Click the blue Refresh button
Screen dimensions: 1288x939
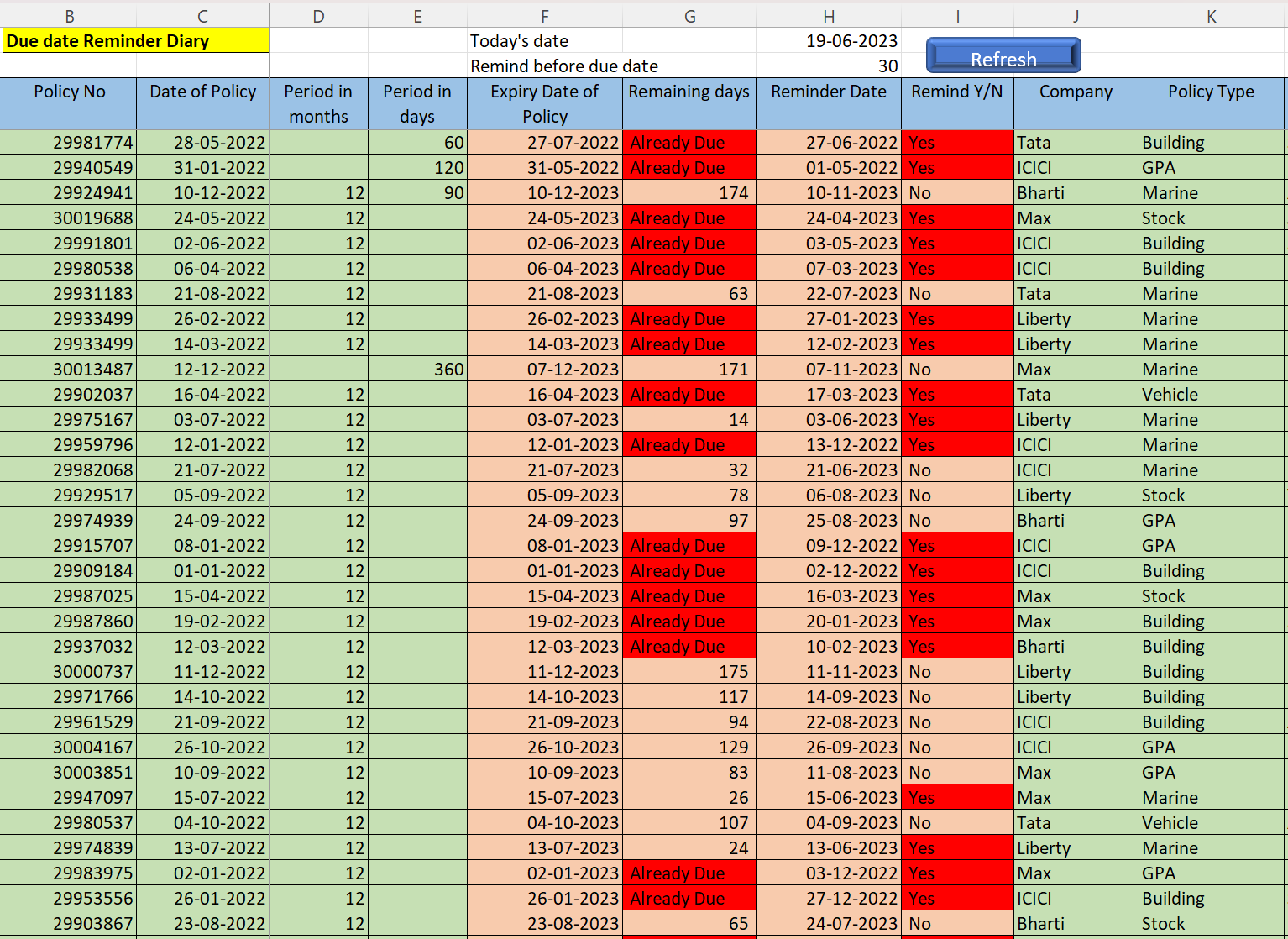tap(1003, 57)
